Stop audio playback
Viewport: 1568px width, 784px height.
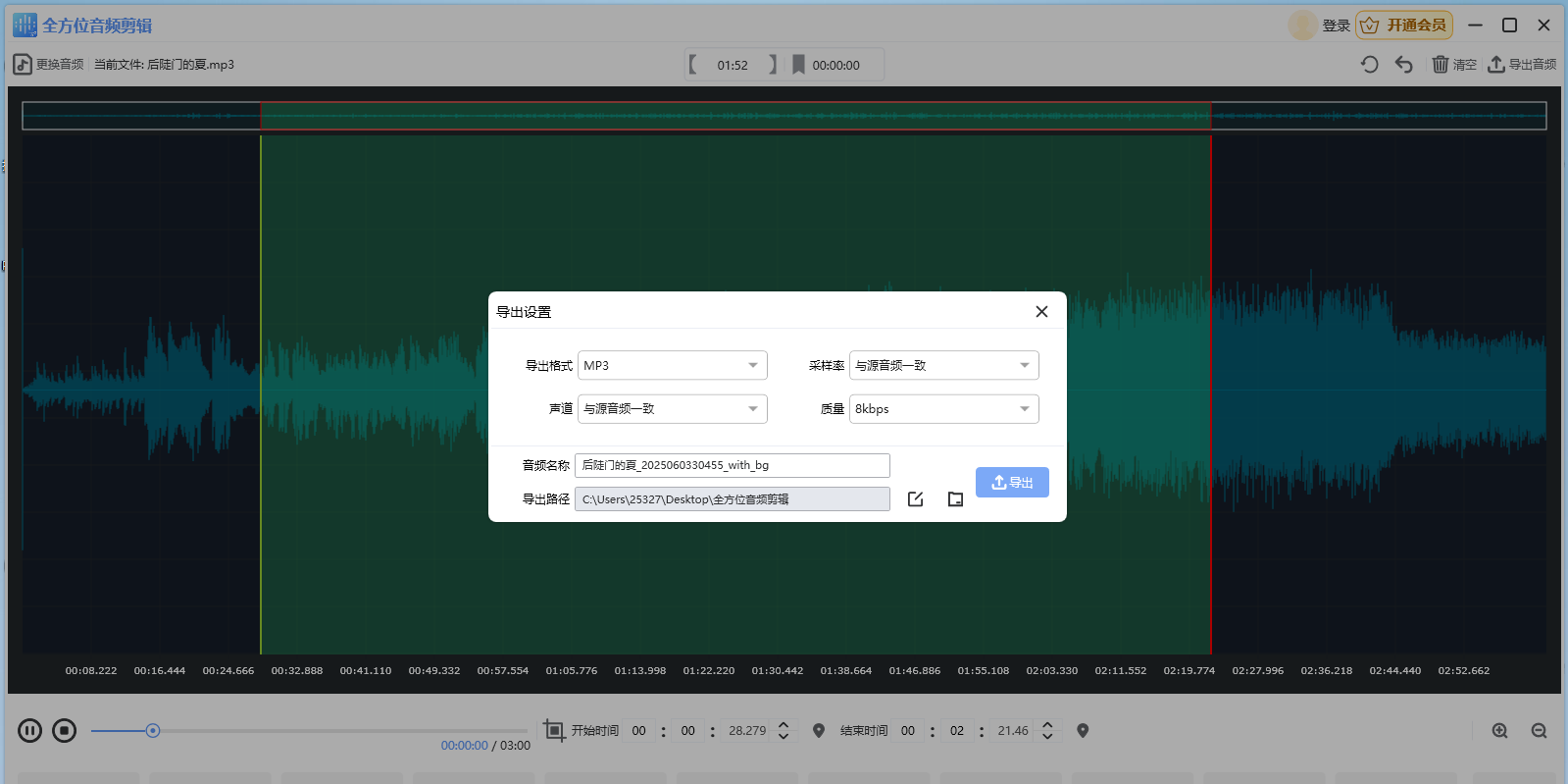pos(65,731)
